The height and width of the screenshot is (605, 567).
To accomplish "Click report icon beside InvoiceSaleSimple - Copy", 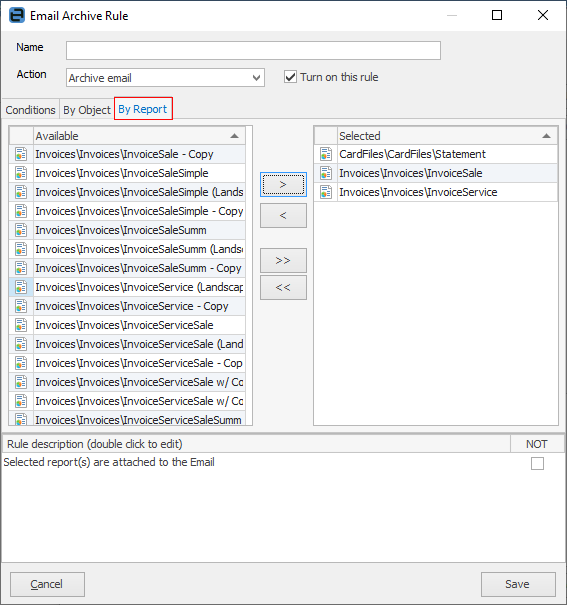I will (21, 211).
